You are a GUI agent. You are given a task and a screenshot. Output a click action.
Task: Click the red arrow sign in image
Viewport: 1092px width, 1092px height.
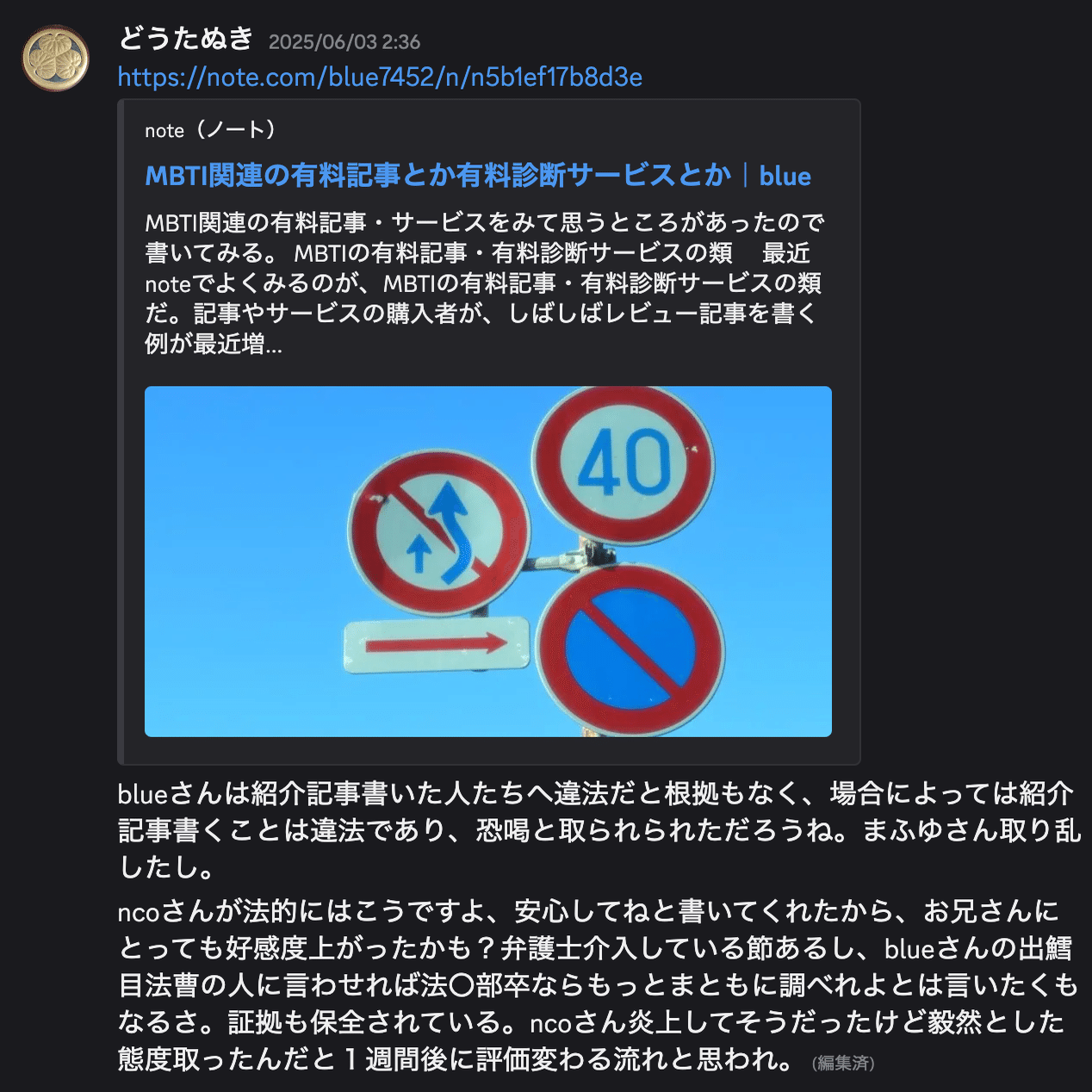point(437,644)
